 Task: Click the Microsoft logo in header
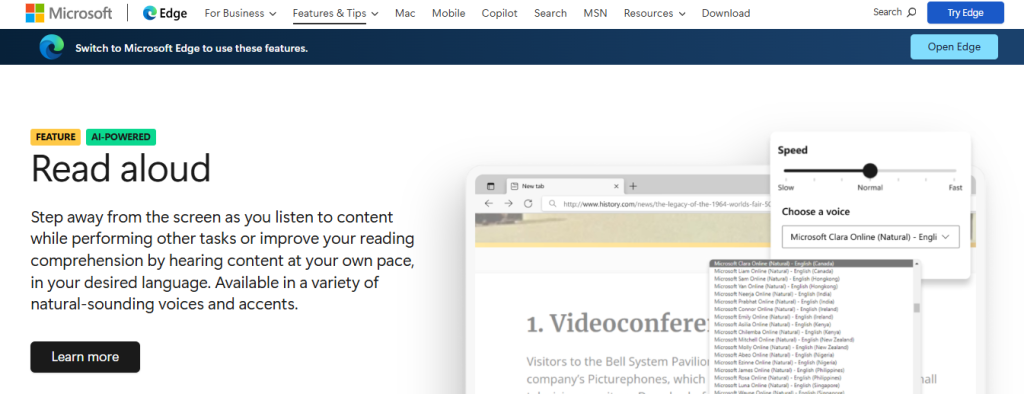(69, 13)
